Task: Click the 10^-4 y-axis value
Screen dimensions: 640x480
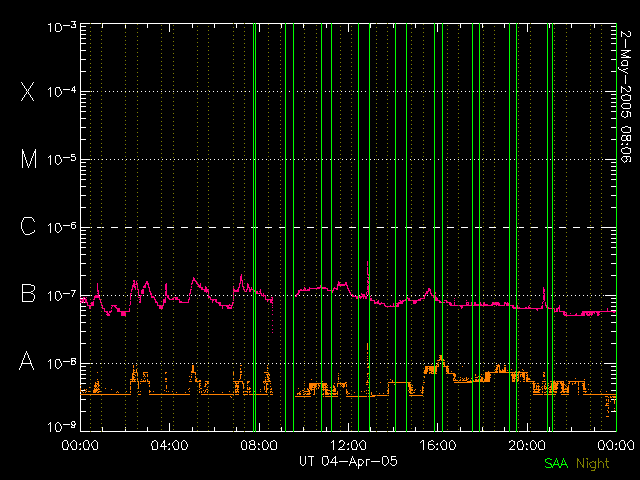Action: coord(62,92)
